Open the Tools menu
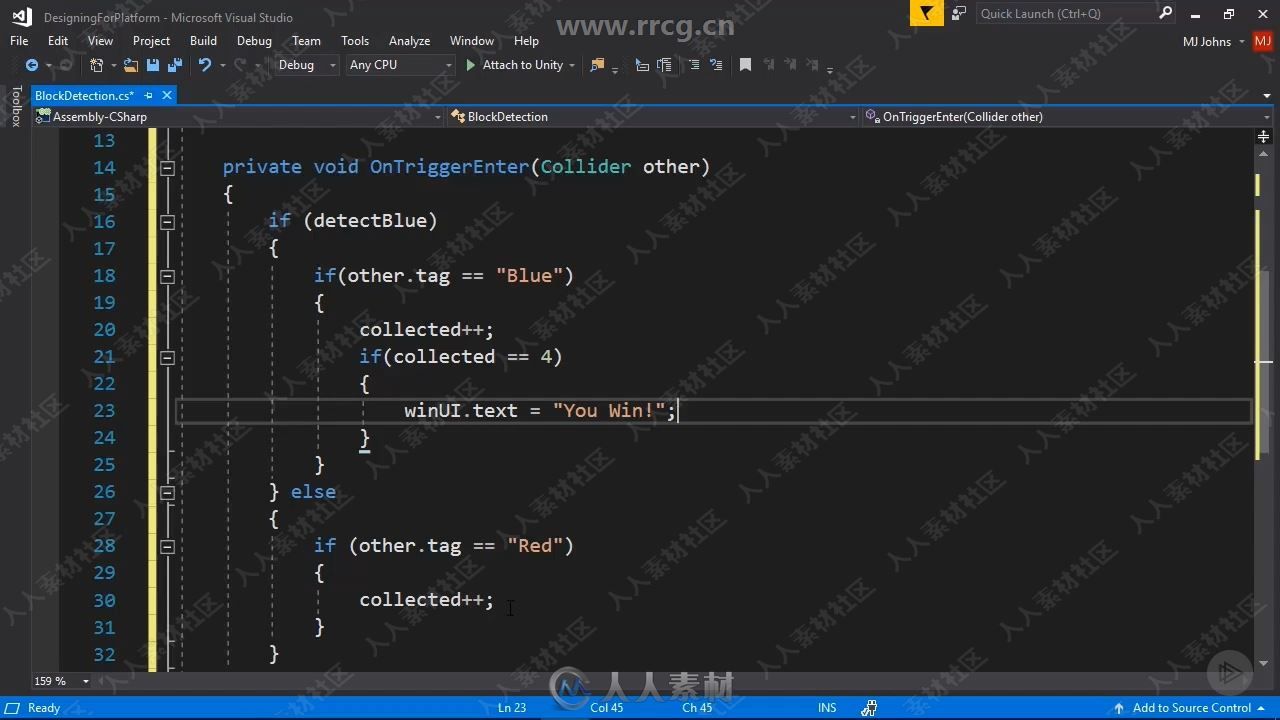Screen dimensions: 1280x720 pyautogui.click(x=355, y=41)
